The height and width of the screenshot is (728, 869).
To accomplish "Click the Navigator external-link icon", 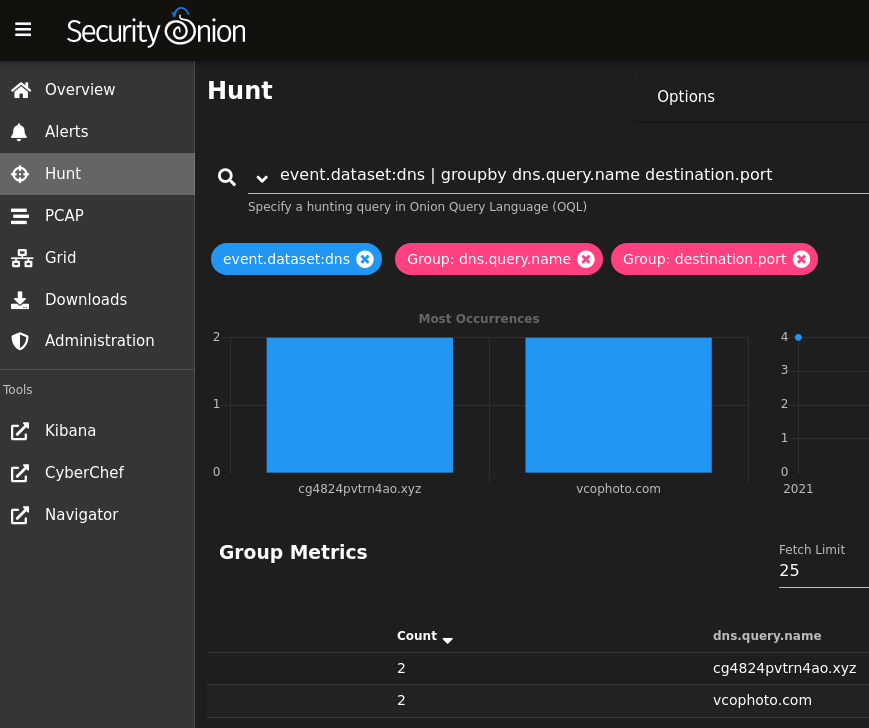I will click(20, 515).
